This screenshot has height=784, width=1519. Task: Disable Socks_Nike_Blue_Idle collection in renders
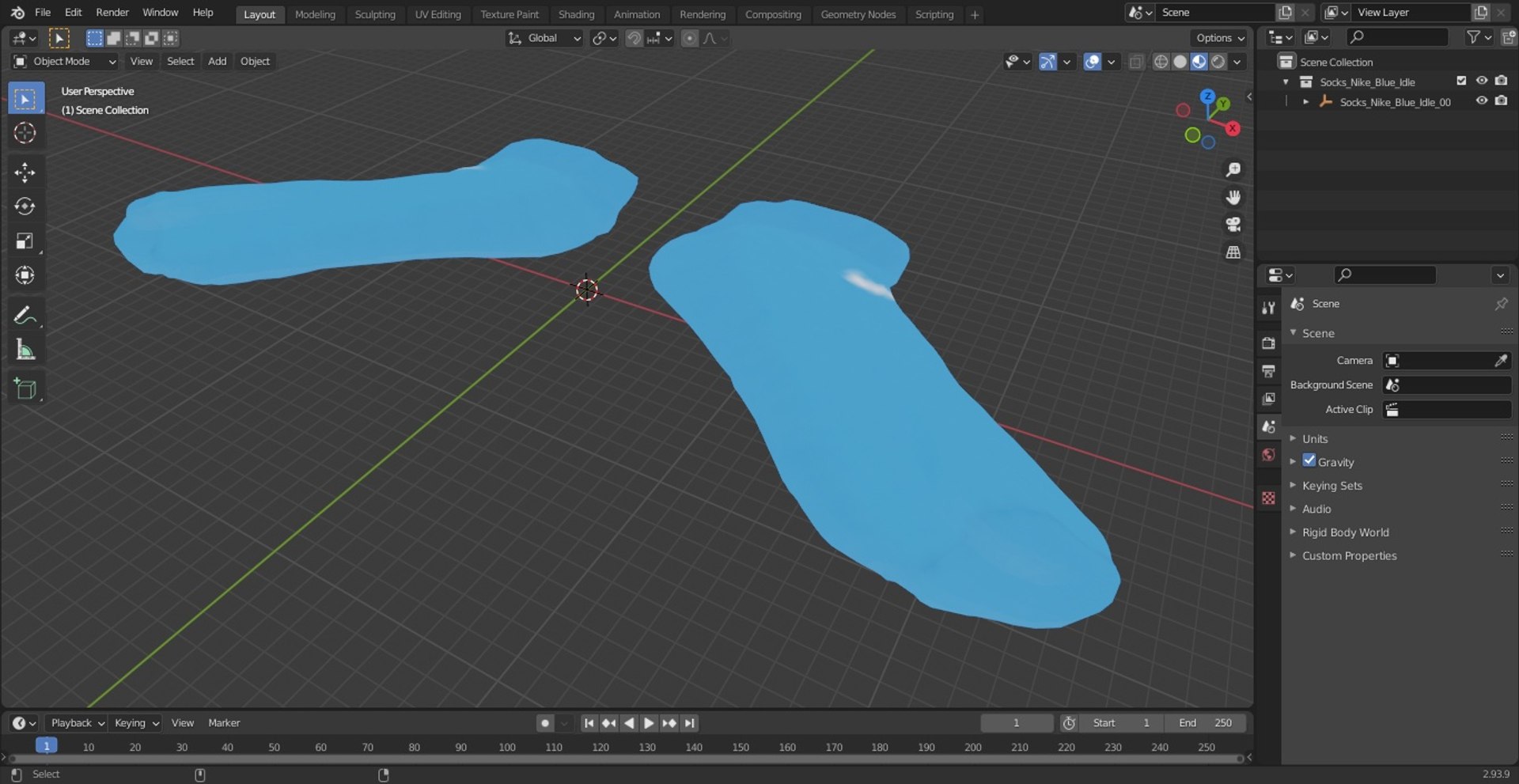pos(1501,81)
